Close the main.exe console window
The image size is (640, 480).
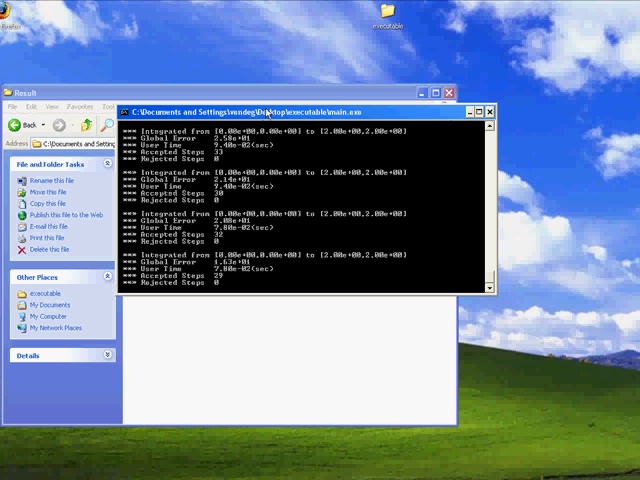(x=490, y=112)
